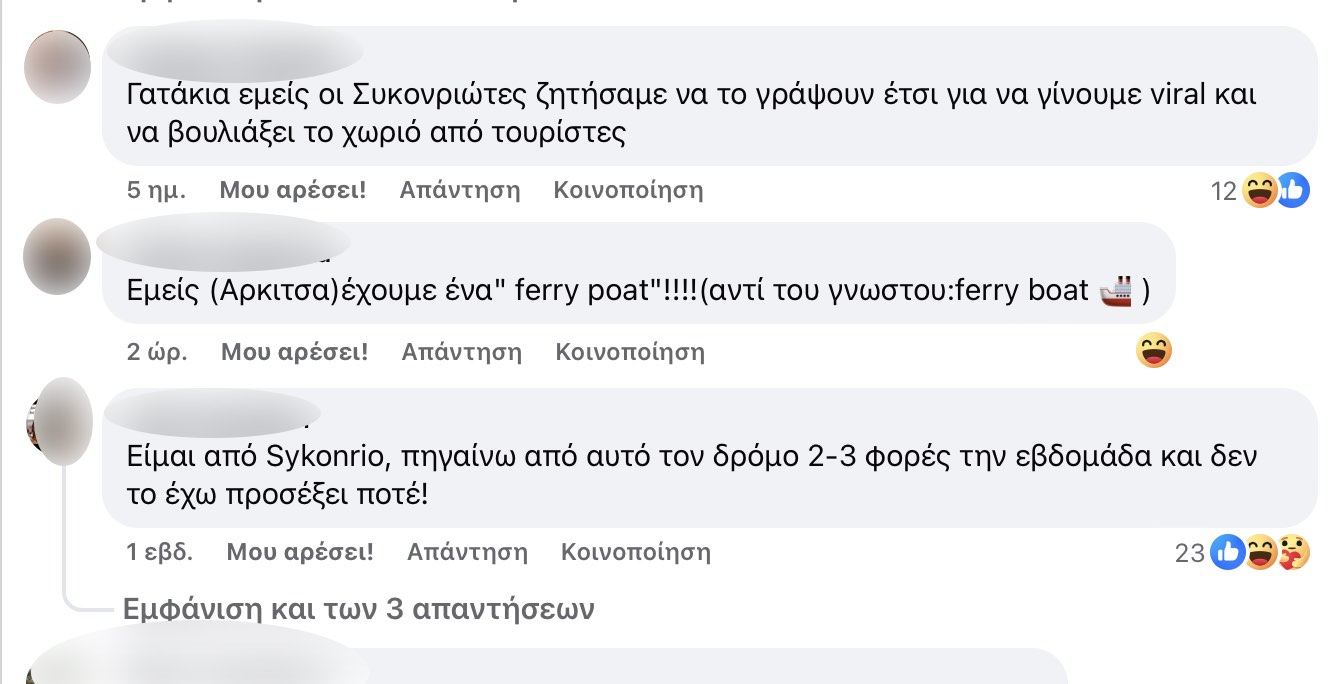The height and width of the screenshot is (684, 1344).
Task: Open the 5 ημ. timestamp link
Action: pos(156,190)
